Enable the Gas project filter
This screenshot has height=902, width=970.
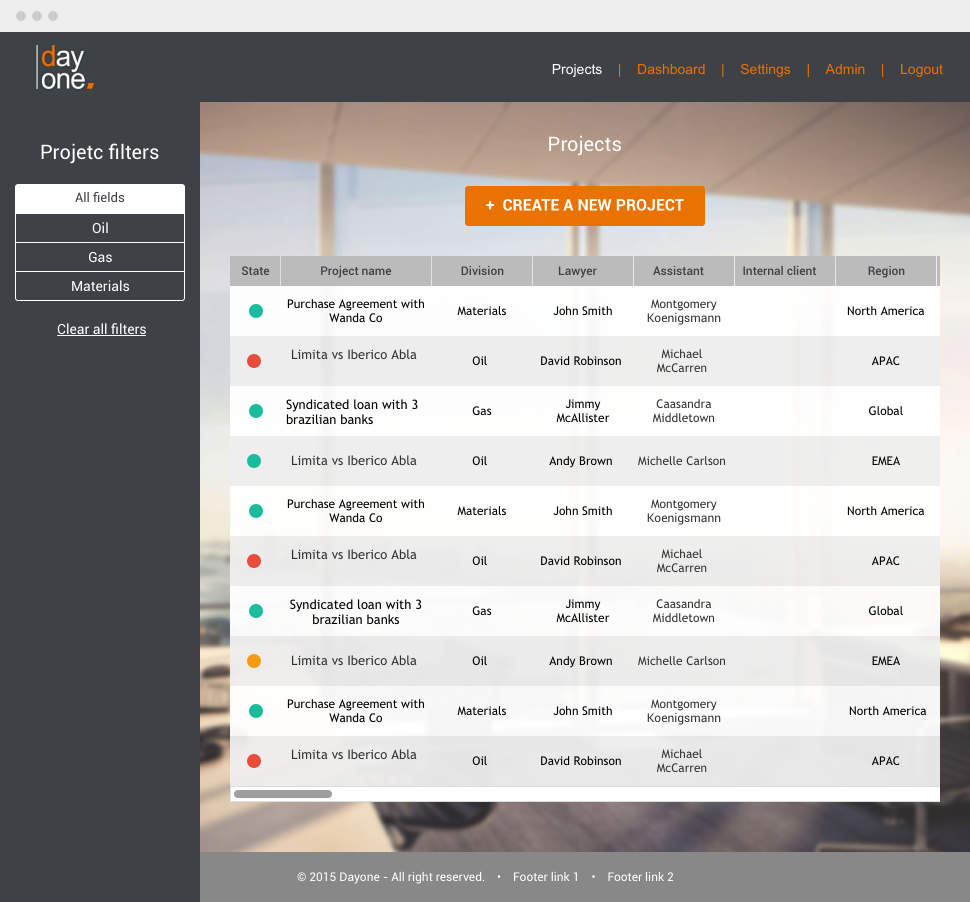point(100,257)
